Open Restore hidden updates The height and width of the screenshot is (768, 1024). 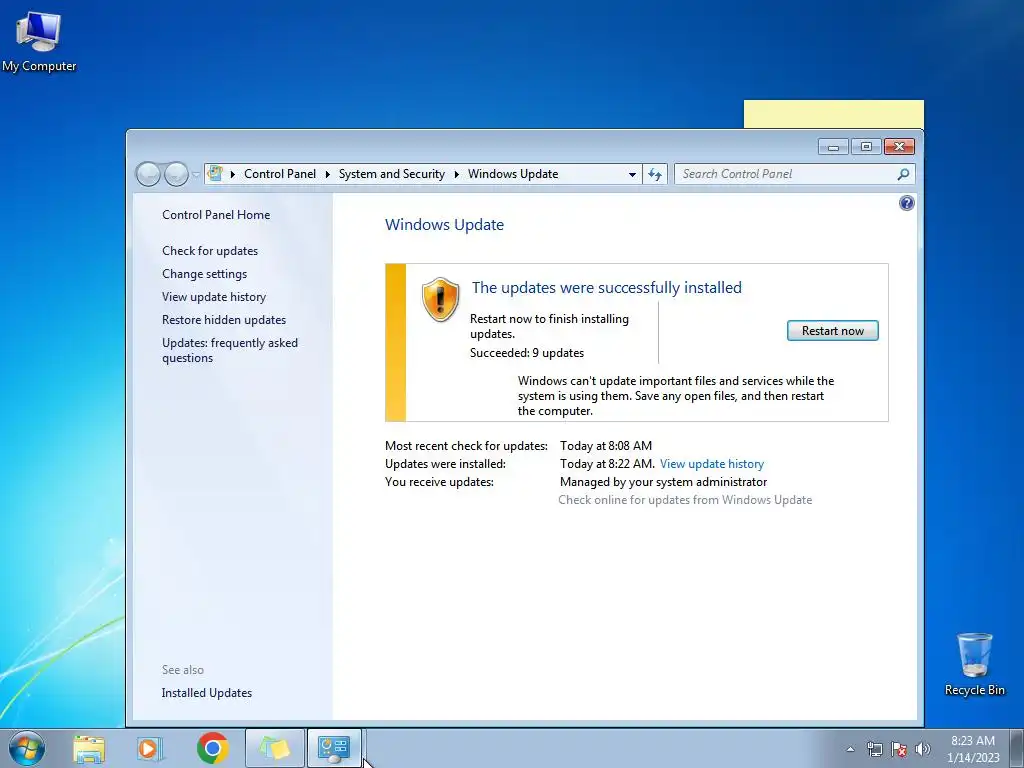click(224, 320)
